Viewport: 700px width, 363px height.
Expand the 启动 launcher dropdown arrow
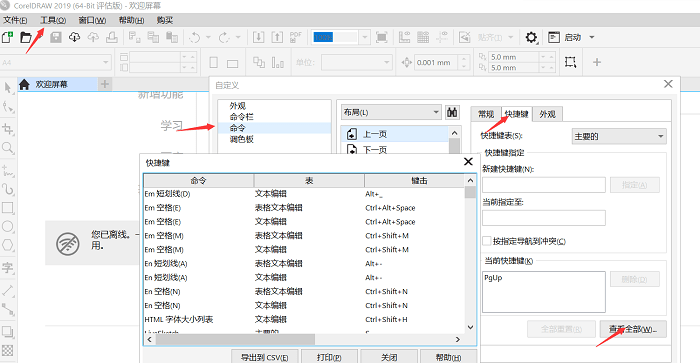(592, 37)
